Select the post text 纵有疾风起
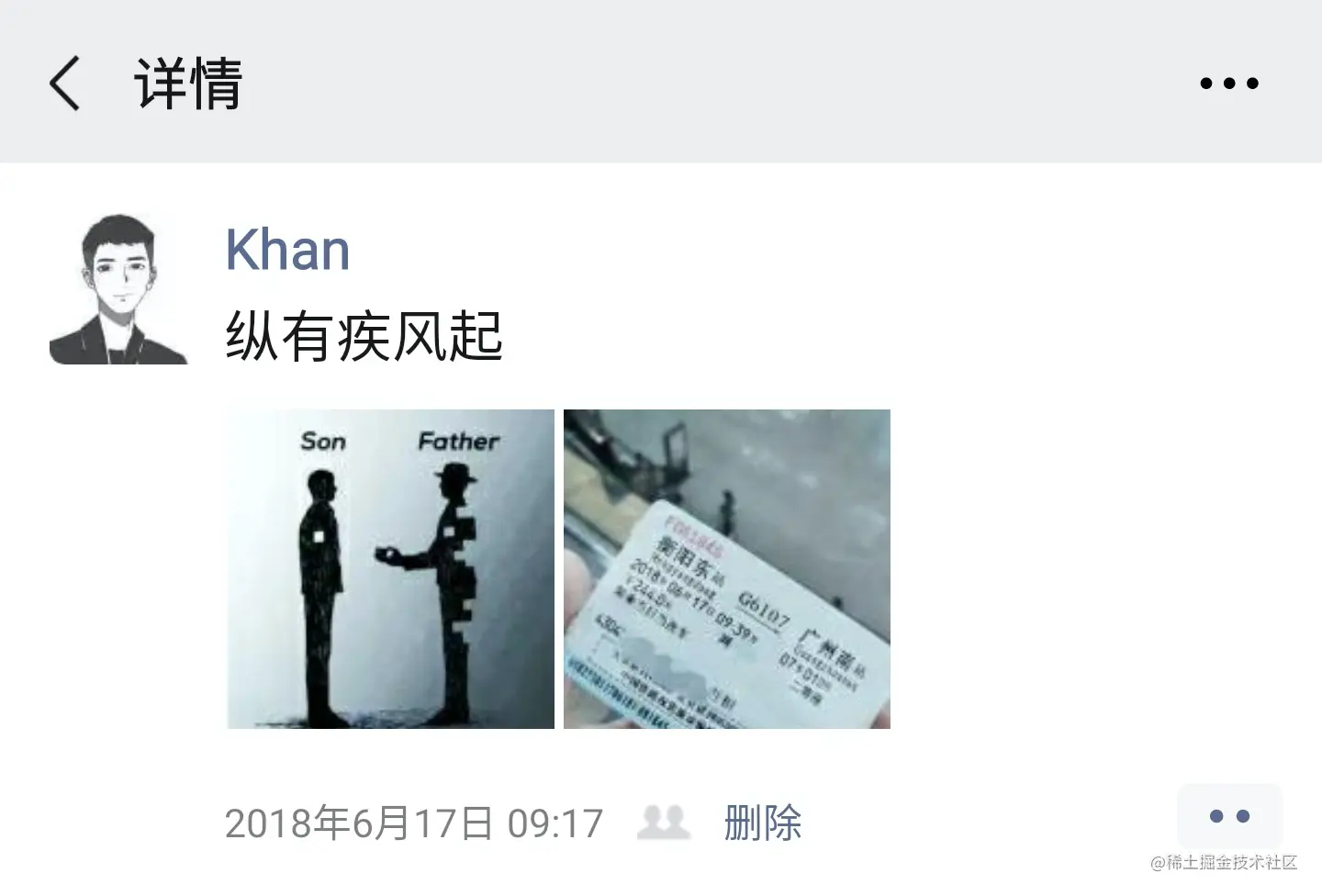 [364, 337]
